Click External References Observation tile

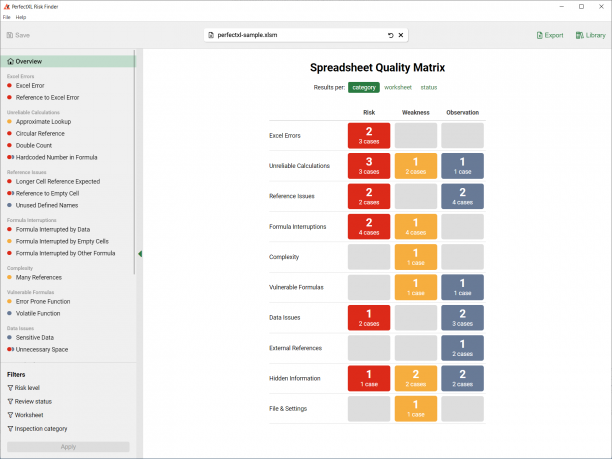point(463,348)
